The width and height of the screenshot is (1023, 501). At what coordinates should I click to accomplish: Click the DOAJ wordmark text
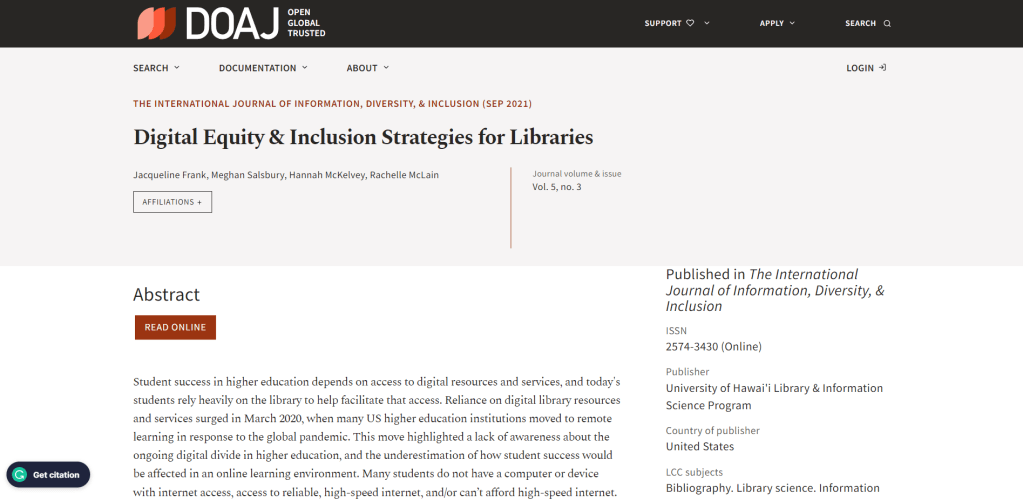(232, 23)
